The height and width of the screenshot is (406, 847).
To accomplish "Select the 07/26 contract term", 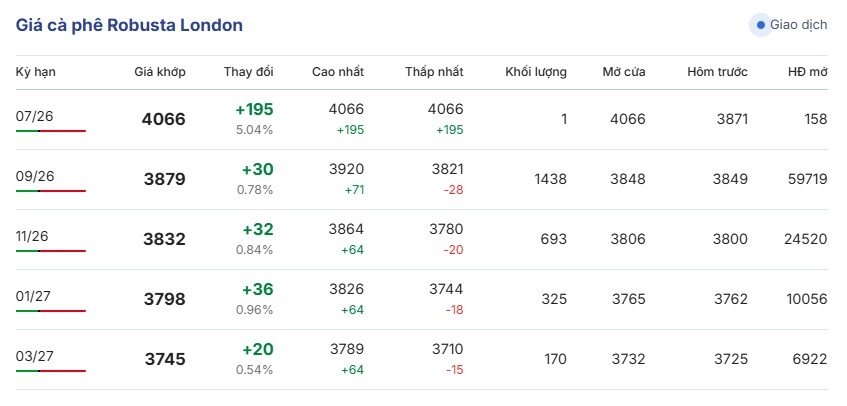I will (x=35, y=116).
